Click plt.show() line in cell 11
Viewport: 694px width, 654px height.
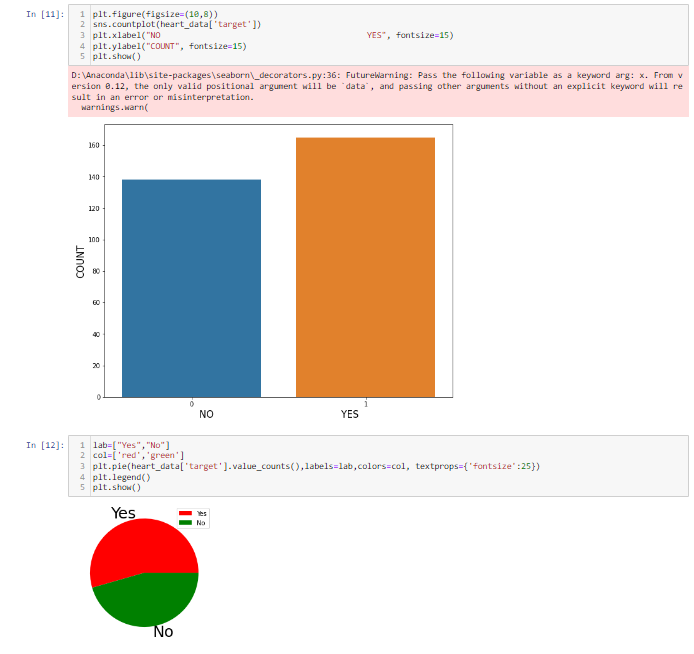click(x=116, y=56)
